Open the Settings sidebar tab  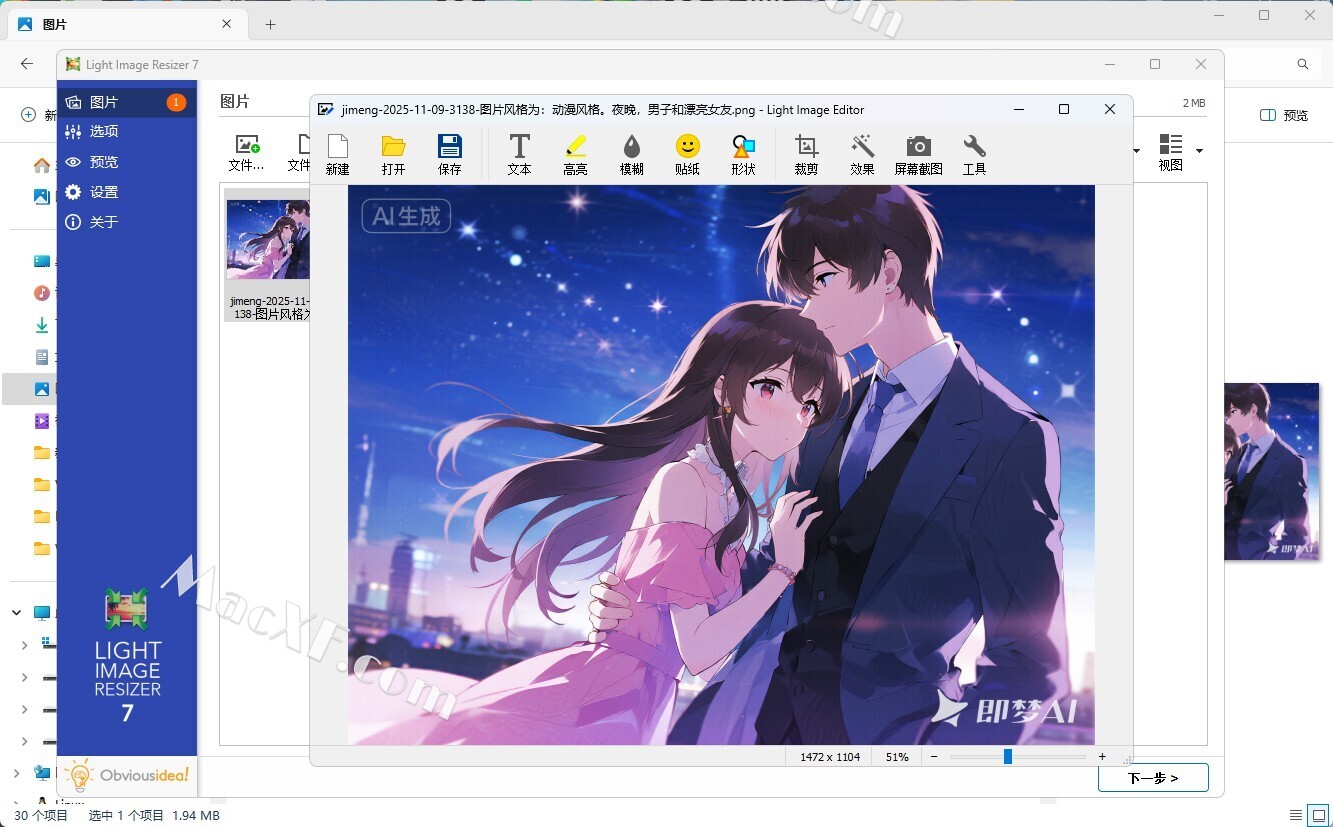(104, 192)
